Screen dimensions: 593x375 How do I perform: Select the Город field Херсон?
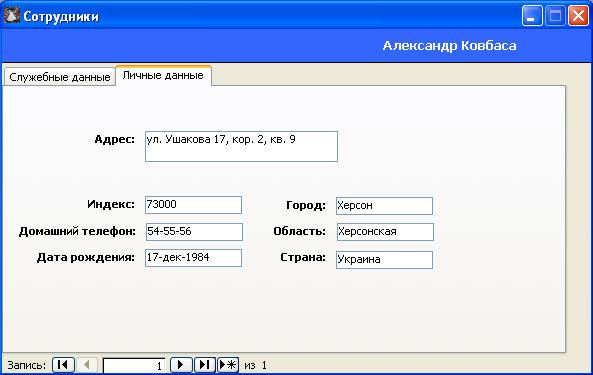point(384,206)
